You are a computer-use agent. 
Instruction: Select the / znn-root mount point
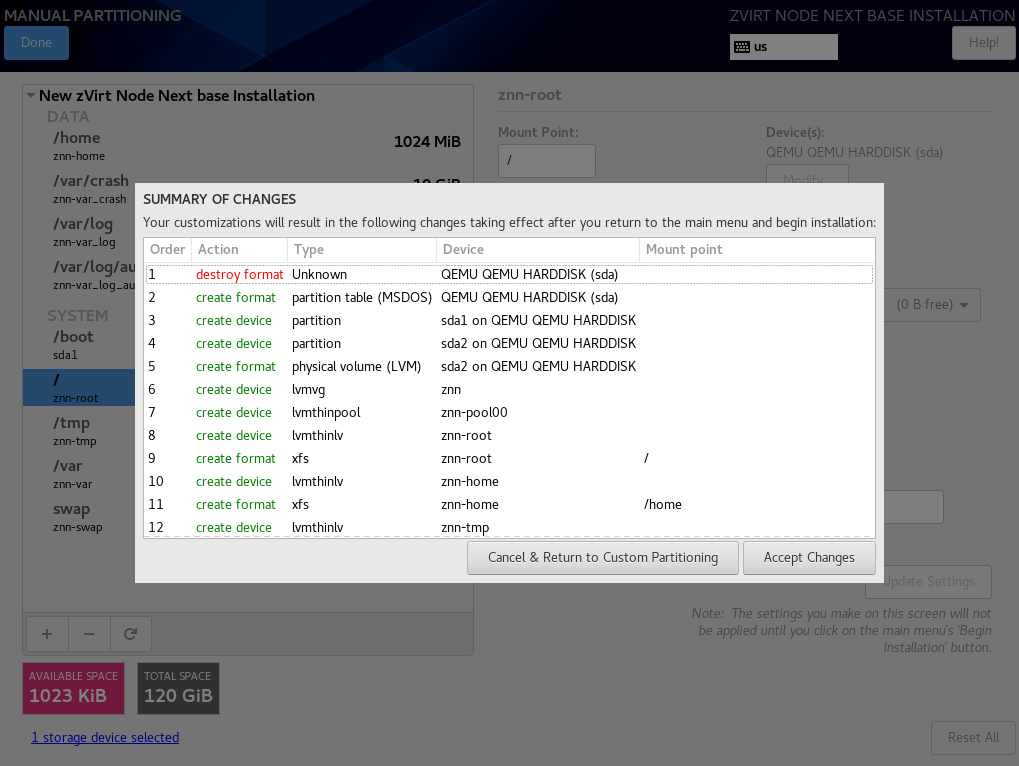click(79, 388)
